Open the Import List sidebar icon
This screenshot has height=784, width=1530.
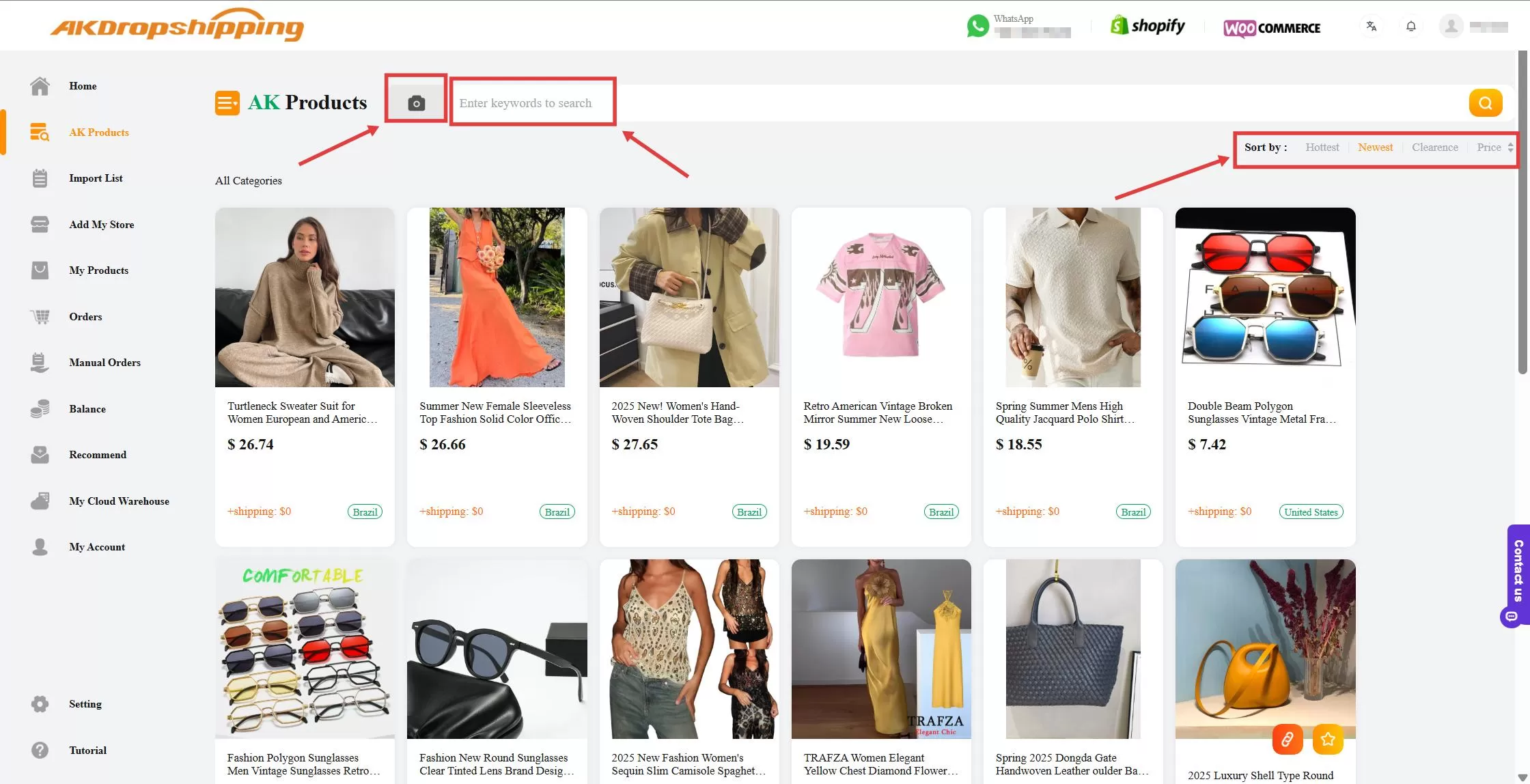coord(40,178)
